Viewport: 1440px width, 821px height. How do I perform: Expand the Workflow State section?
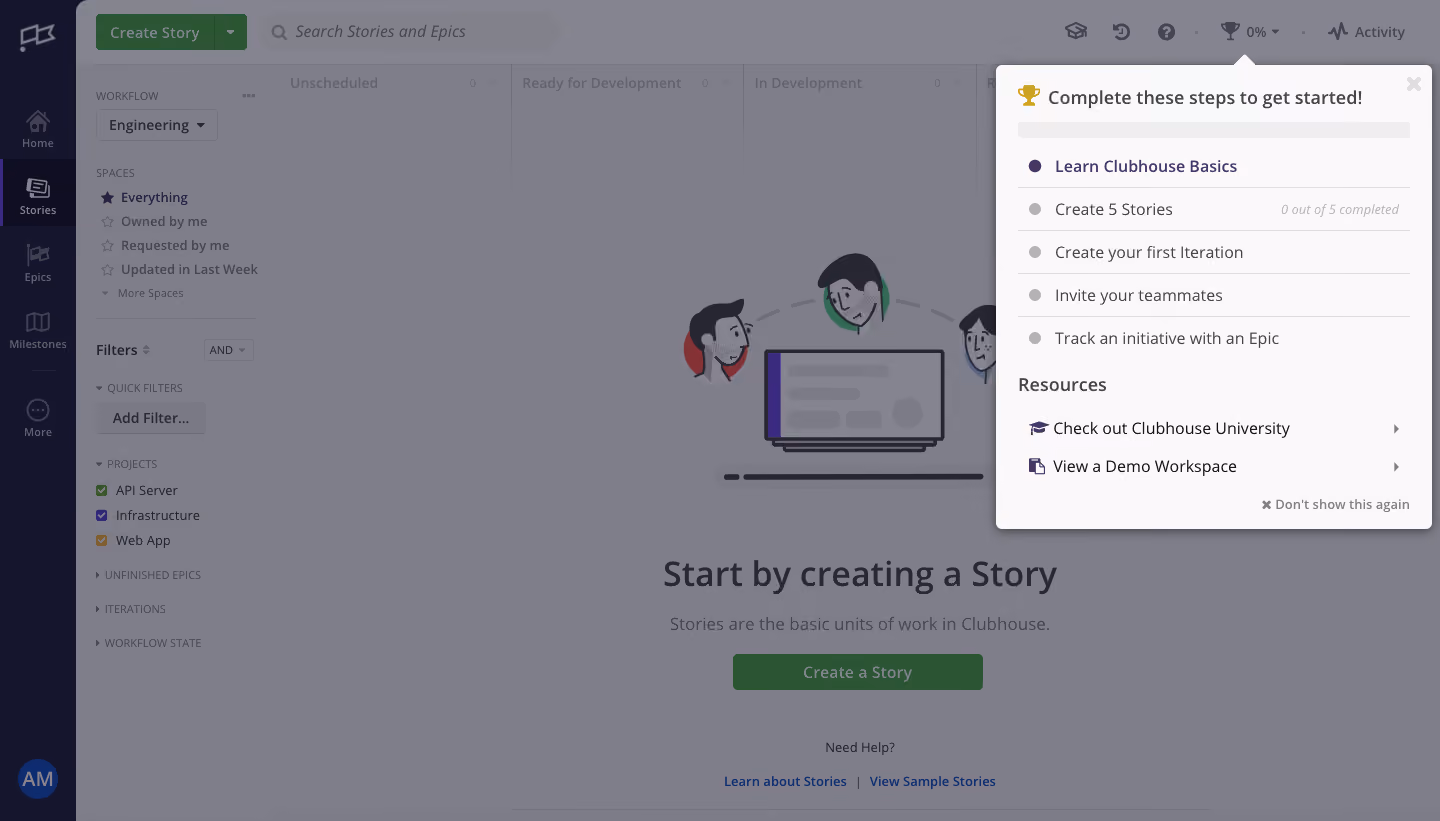148,643
